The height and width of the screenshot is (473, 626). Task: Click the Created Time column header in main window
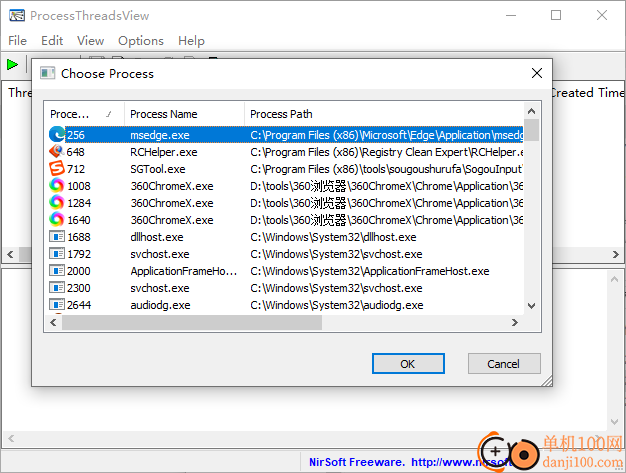tap(588, 93)
